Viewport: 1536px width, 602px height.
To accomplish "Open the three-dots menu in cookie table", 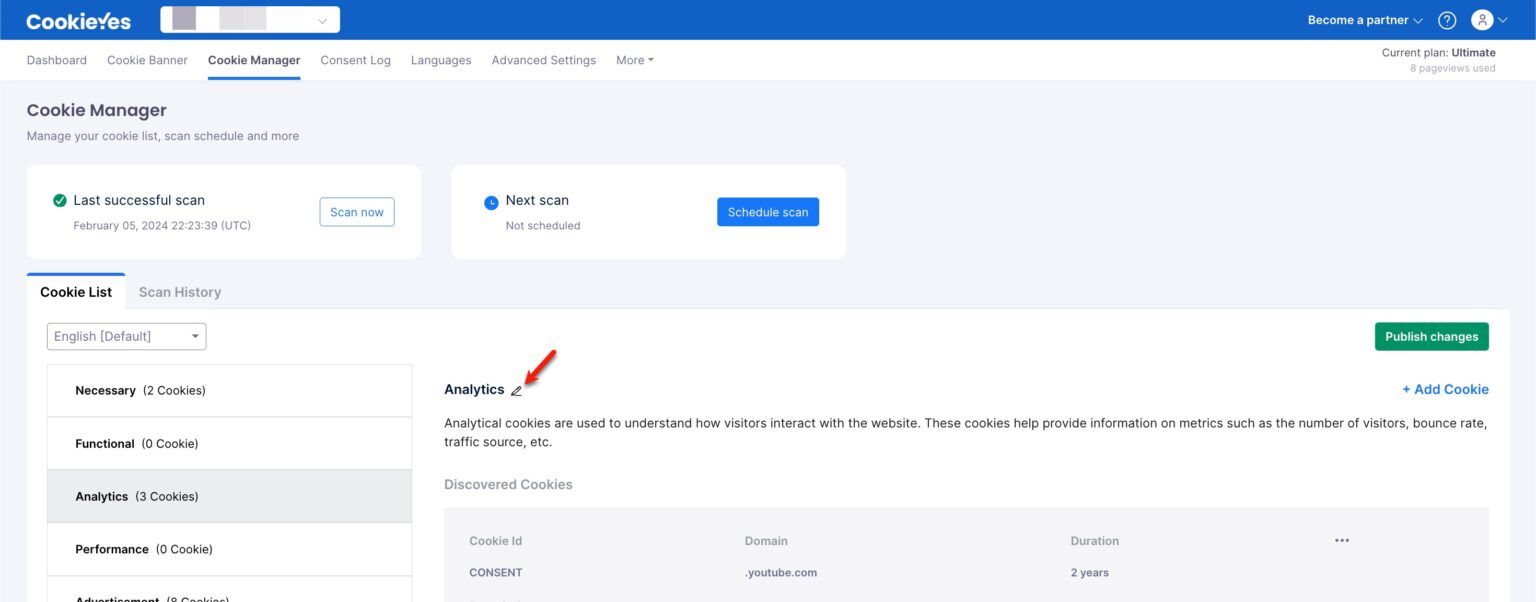I will (x=1342, y=541).
